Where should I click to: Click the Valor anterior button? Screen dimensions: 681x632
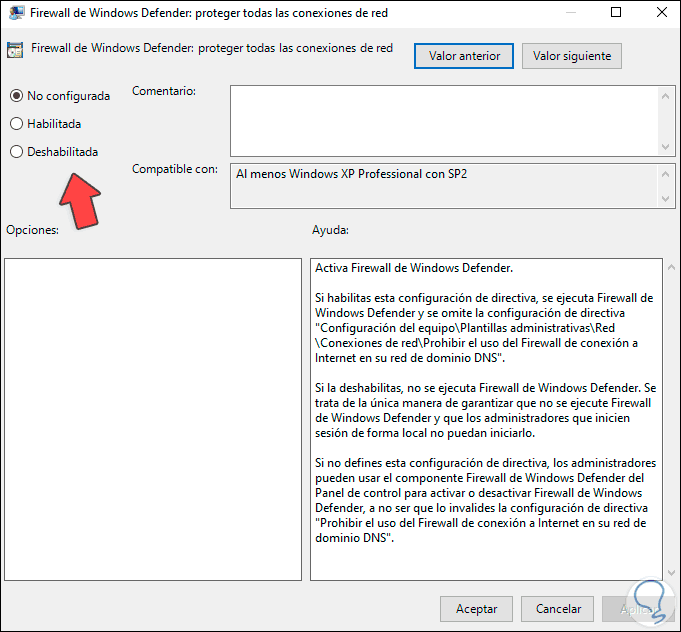coord(464,56)
